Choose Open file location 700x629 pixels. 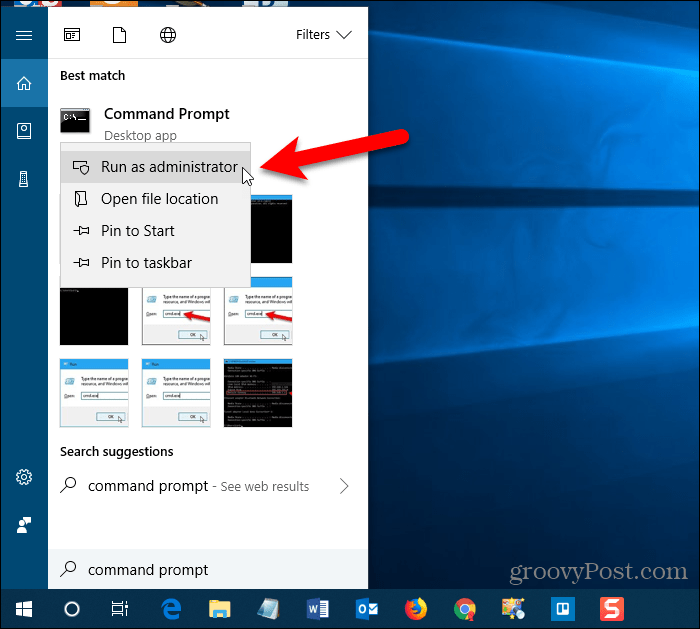[x=155, y=199]
